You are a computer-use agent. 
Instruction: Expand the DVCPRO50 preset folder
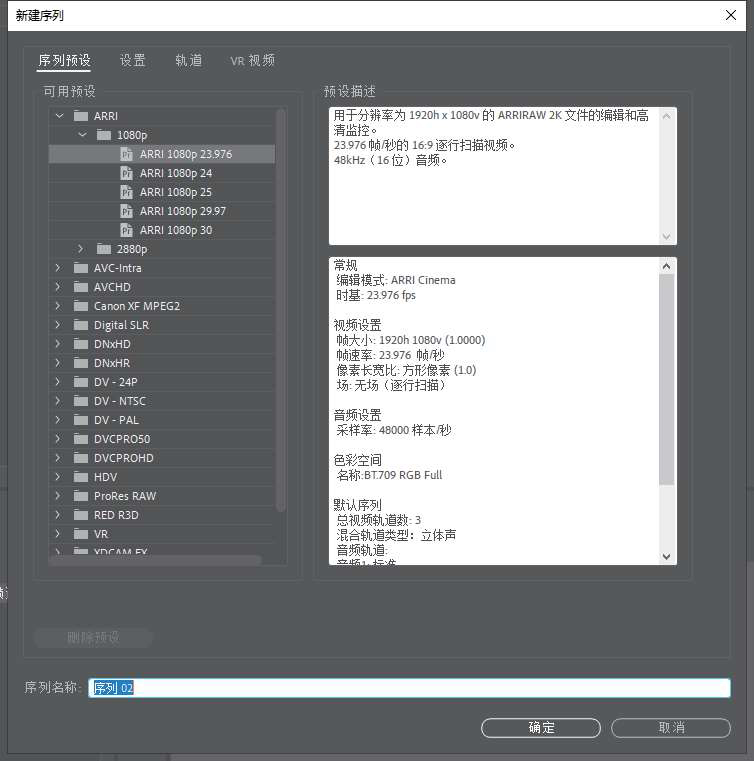pyautogui.click(x=58, y=439)
